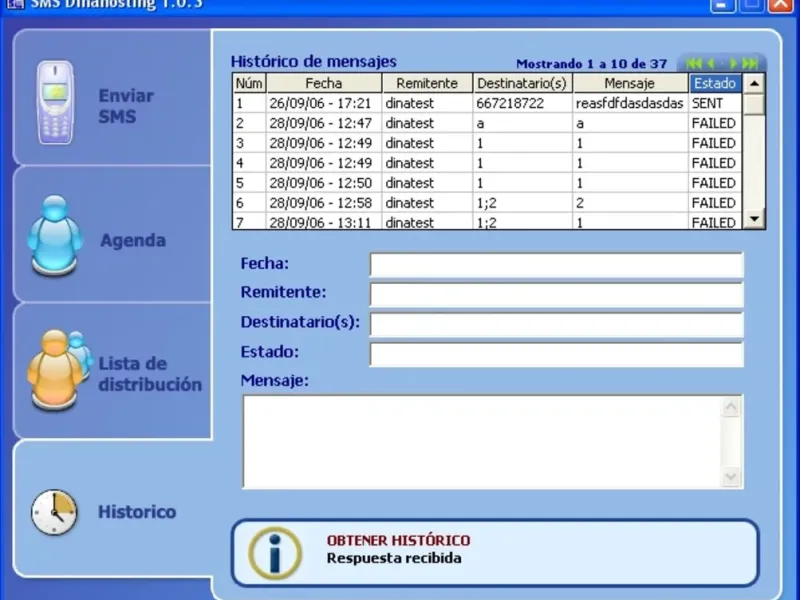
Task: Click row number 3 cell
Action: pos(249,143)
